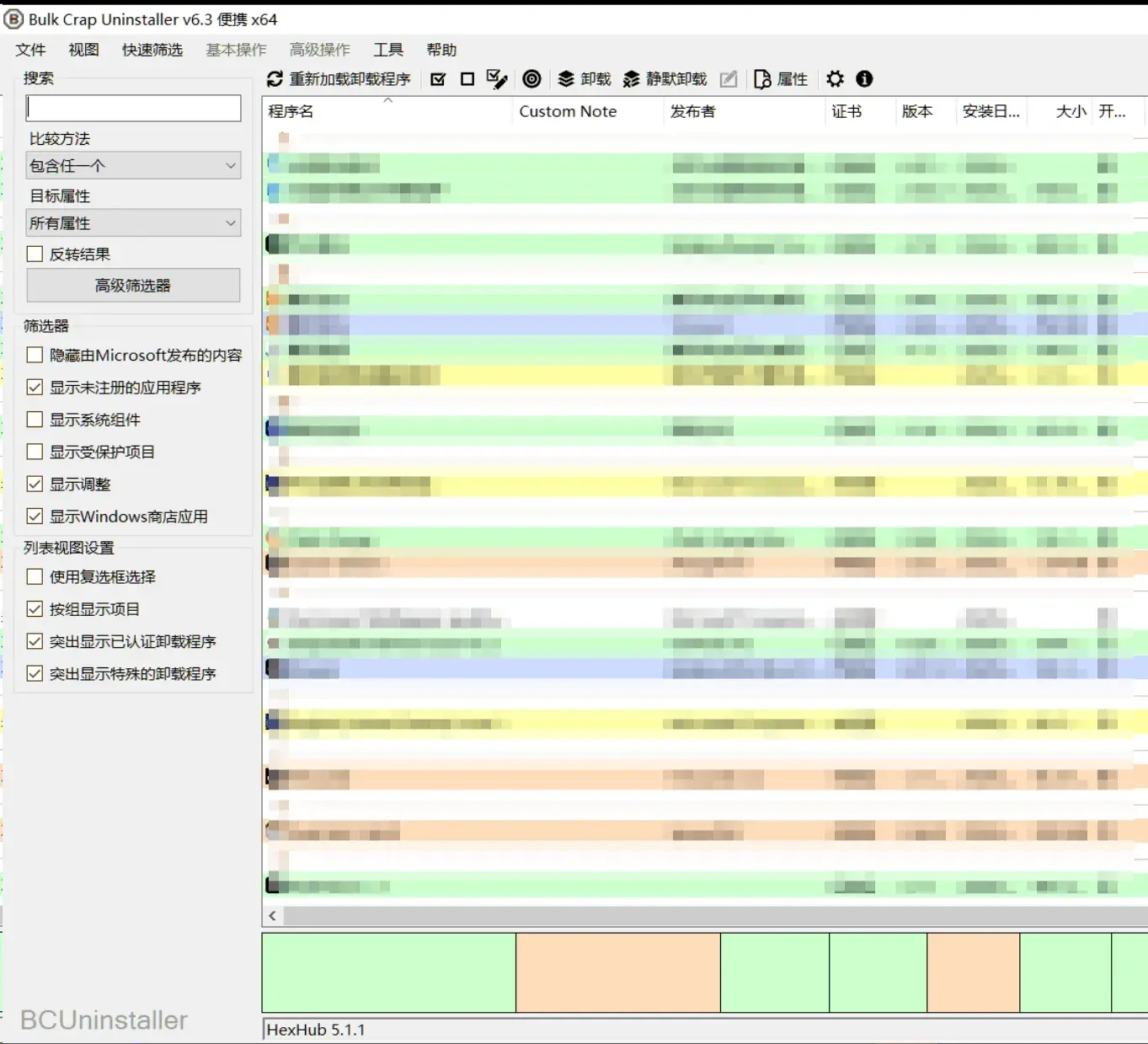Click the 卸载 uninstall toolbar button
Image resolution: width=1148 pixels, height=1044 pixels.
[584, 79]
